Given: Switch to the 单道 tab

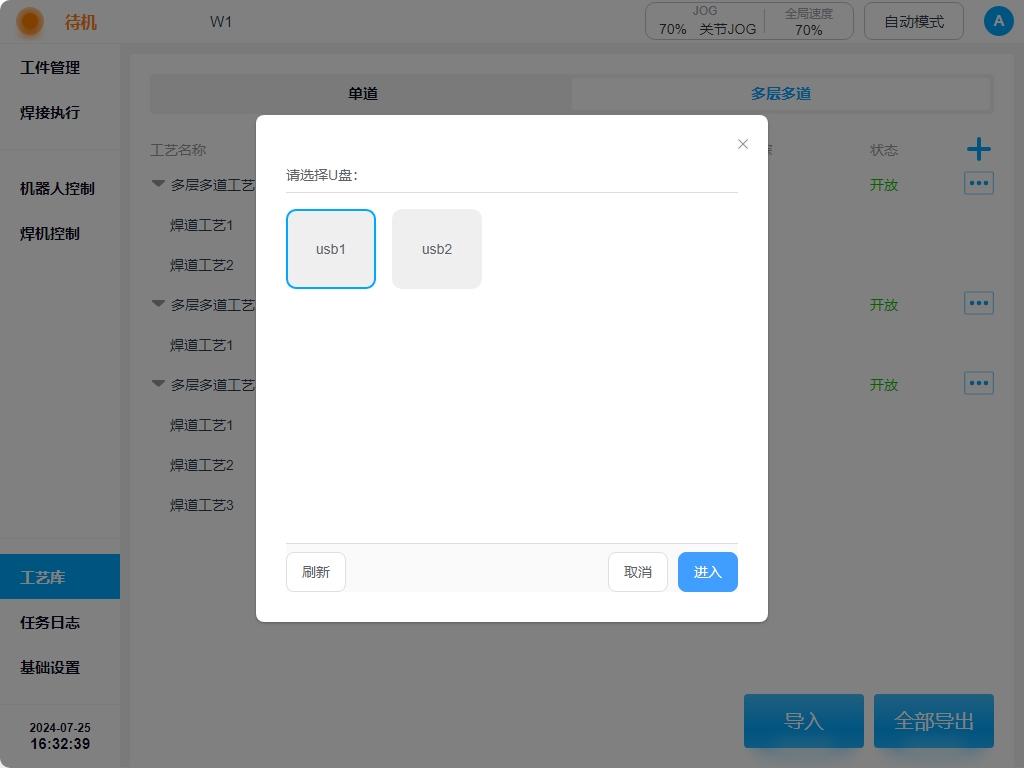Looking at the screenshot, I should click(x=362, y=94).
